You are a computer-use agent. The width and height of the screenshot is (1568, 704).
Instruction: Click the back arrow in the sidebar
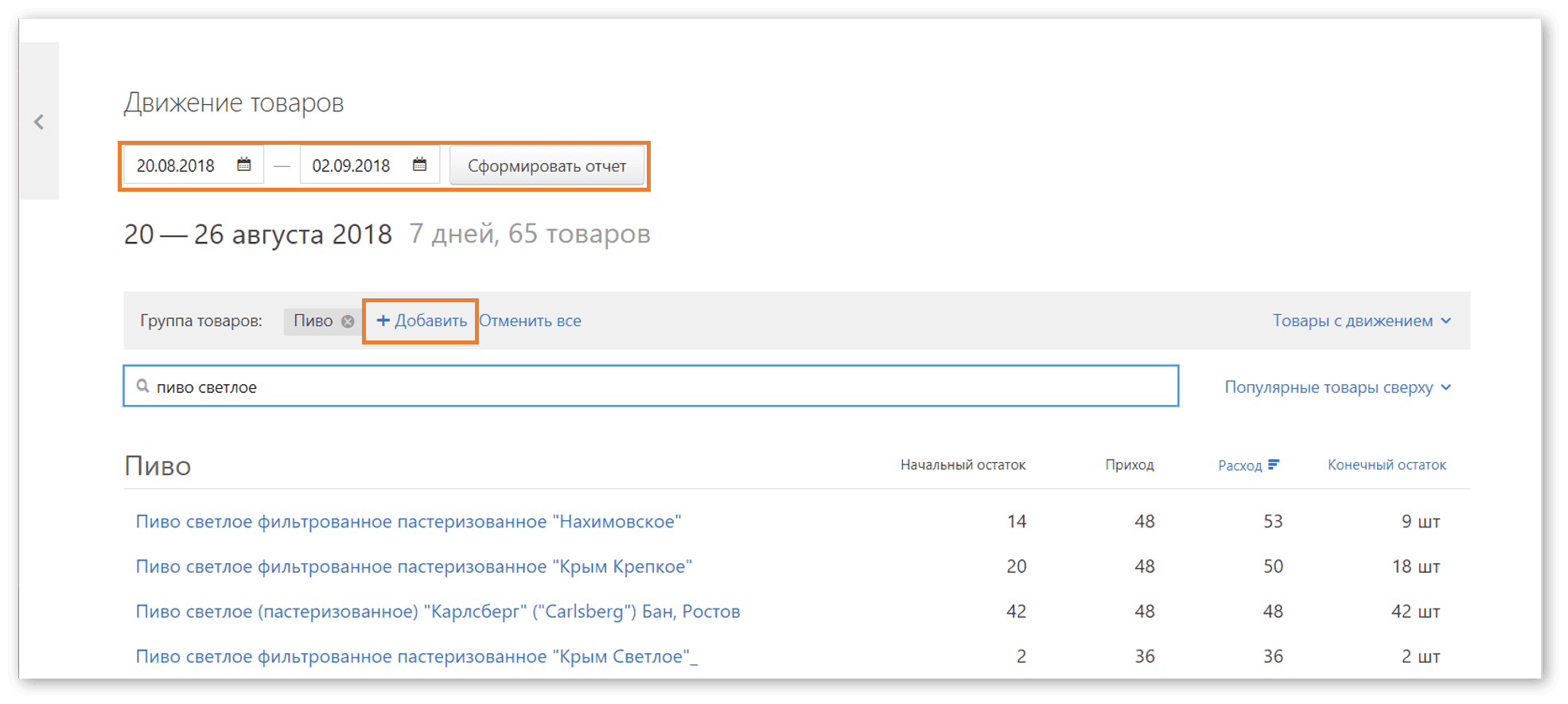(x=39, y=122)
